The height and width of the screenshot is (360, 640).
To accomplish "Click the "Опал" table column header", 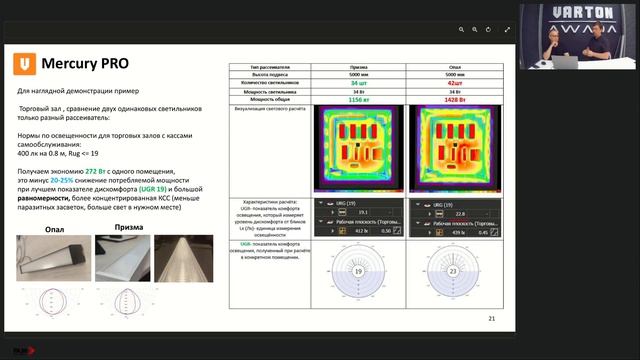I will tap(455, 67).
